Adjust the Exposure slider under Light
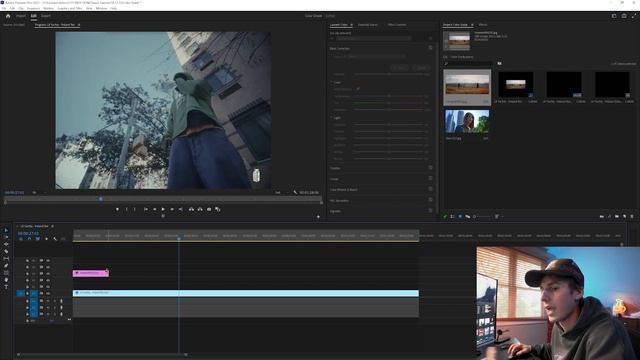The height and width of the screenshot is (360, 640). click(x=389, y=124)
